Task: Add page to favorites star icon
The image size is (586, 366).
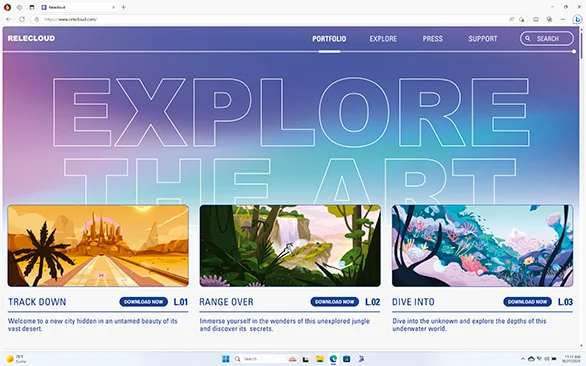Action: [522, 19]
